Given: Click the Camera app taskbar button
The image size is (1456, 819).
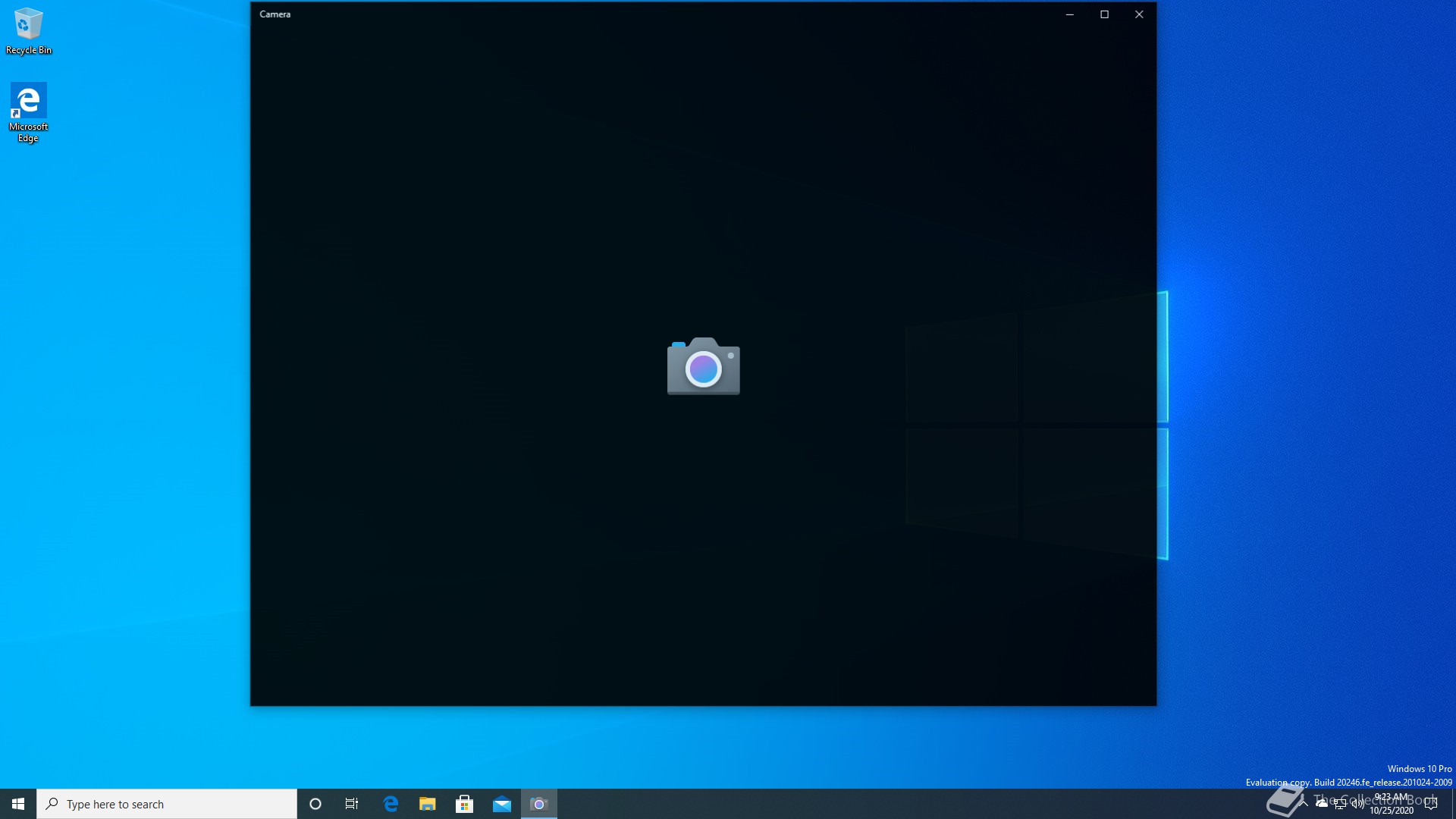Looking at the screenshot, I should point(539,804).
